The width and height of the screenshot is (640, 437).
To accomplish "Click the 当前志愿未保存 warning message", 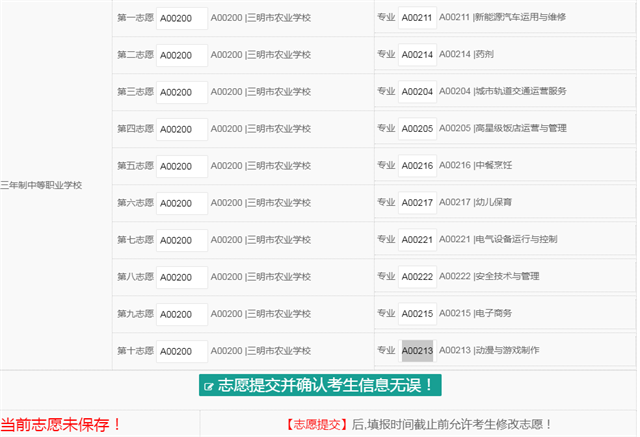I will click(x=61, y=424).
